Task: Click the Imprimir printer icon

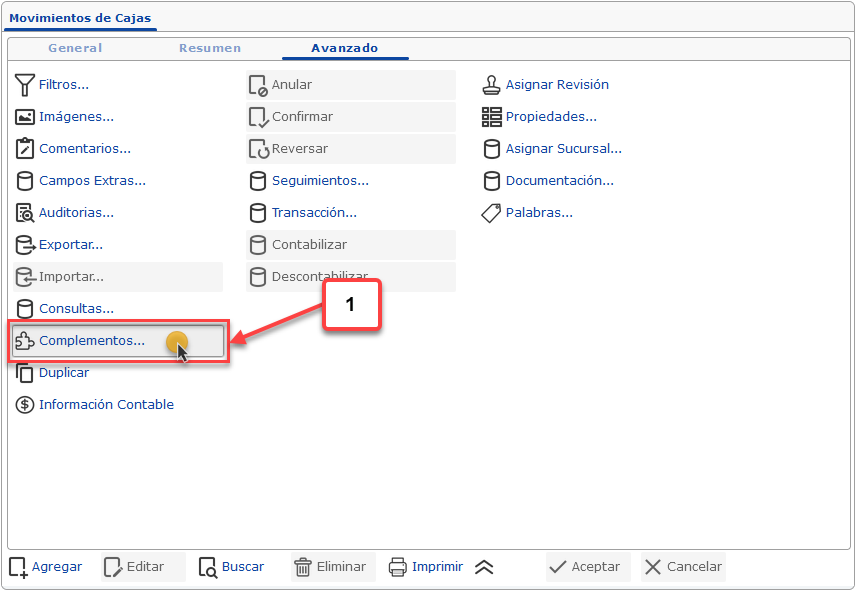Action: [x=397, y=567]
